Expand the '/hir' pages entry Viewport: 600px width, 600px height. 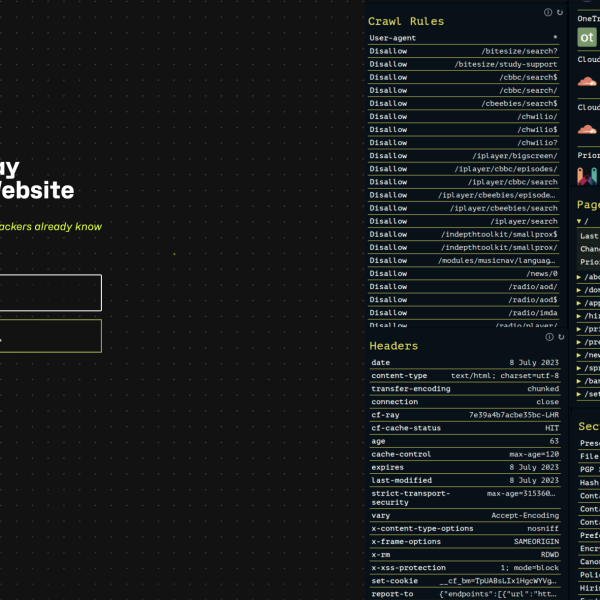pyautogui.click(x=579, y=316)
